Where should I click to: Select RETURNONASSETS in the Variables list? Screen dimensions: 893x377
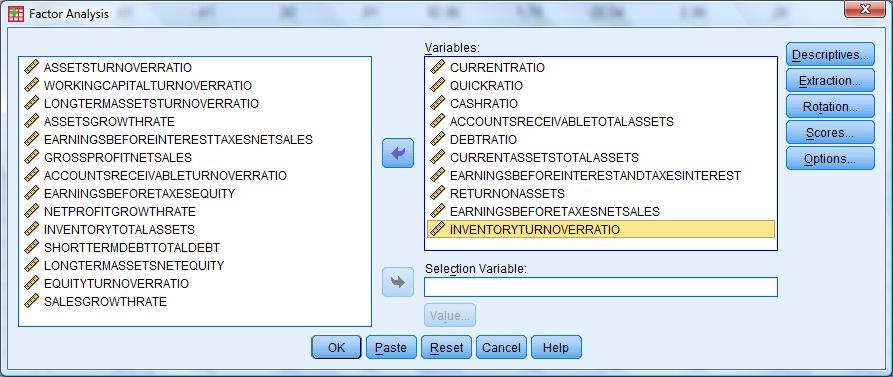507,193
